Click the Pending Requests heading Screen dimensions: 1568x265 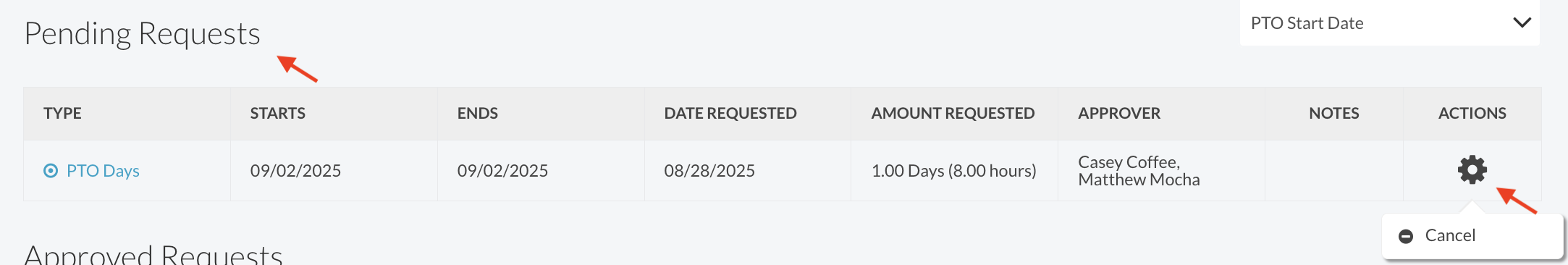pos(142,34)
